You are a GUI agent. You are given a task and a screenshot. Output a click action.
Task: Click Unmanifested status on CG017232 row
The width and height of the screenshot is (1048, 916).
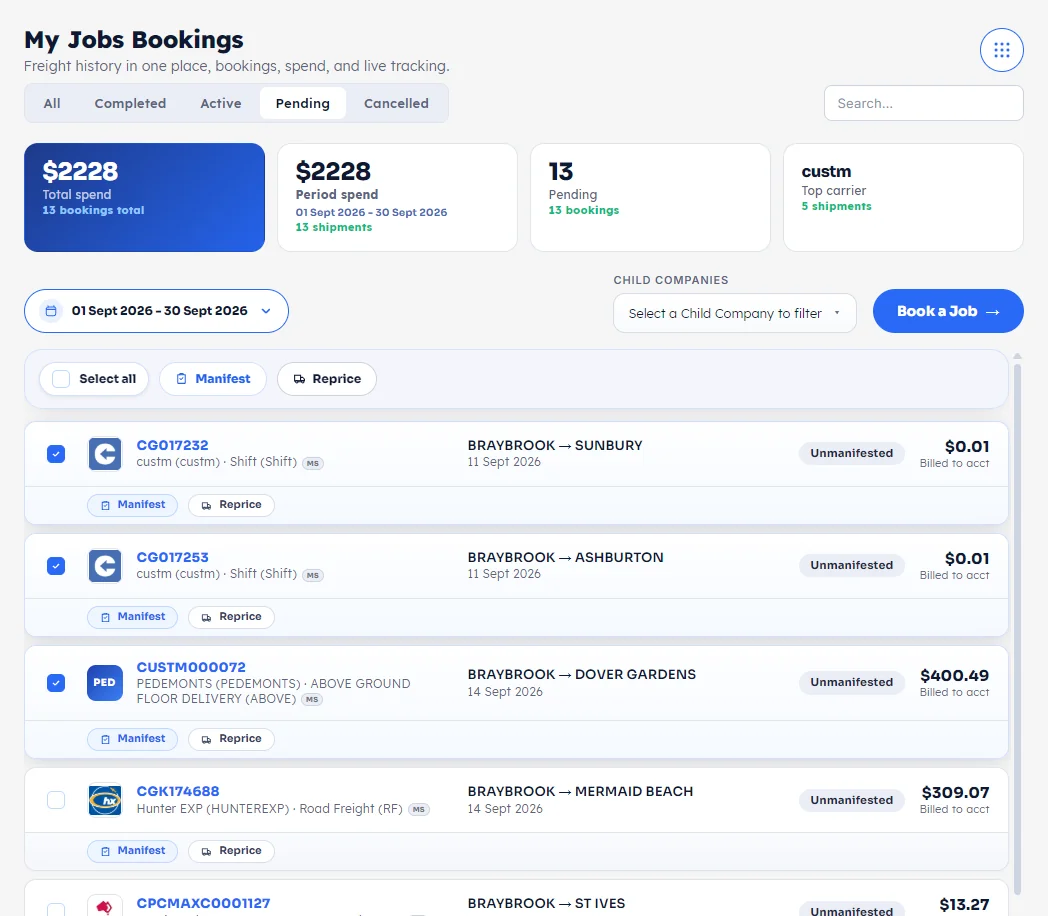coord(852,454)
